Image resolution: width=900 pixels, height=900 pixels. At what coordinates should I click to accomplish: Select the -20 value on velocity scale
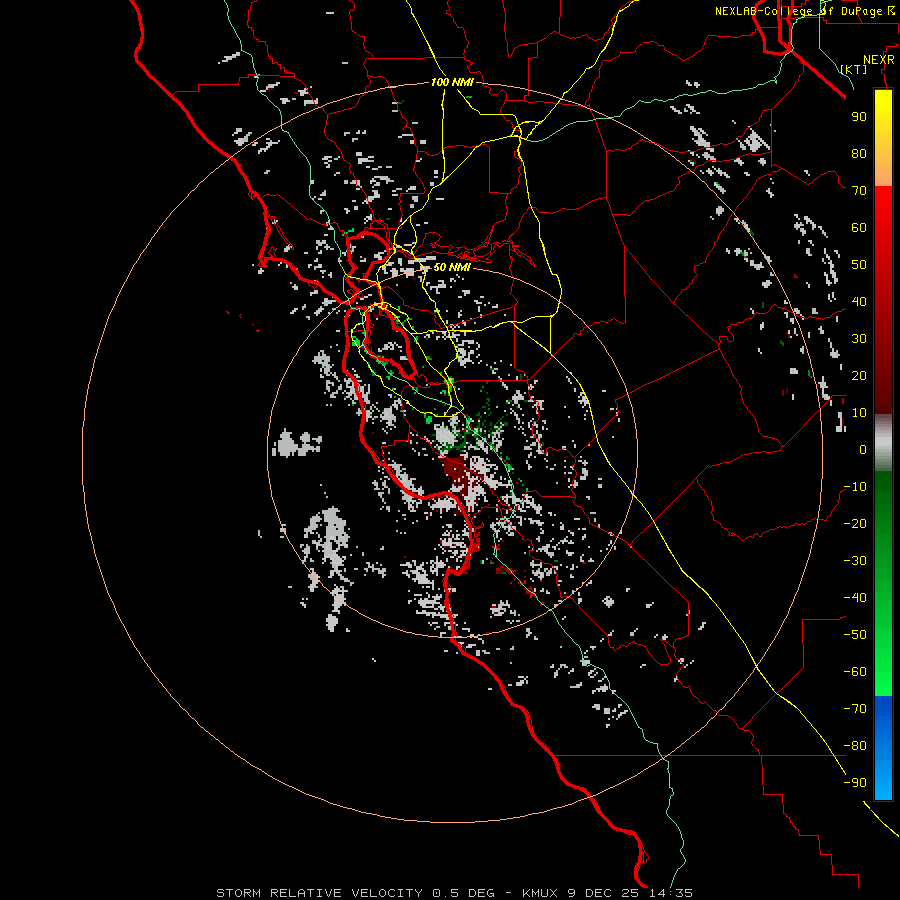(855, 524)
